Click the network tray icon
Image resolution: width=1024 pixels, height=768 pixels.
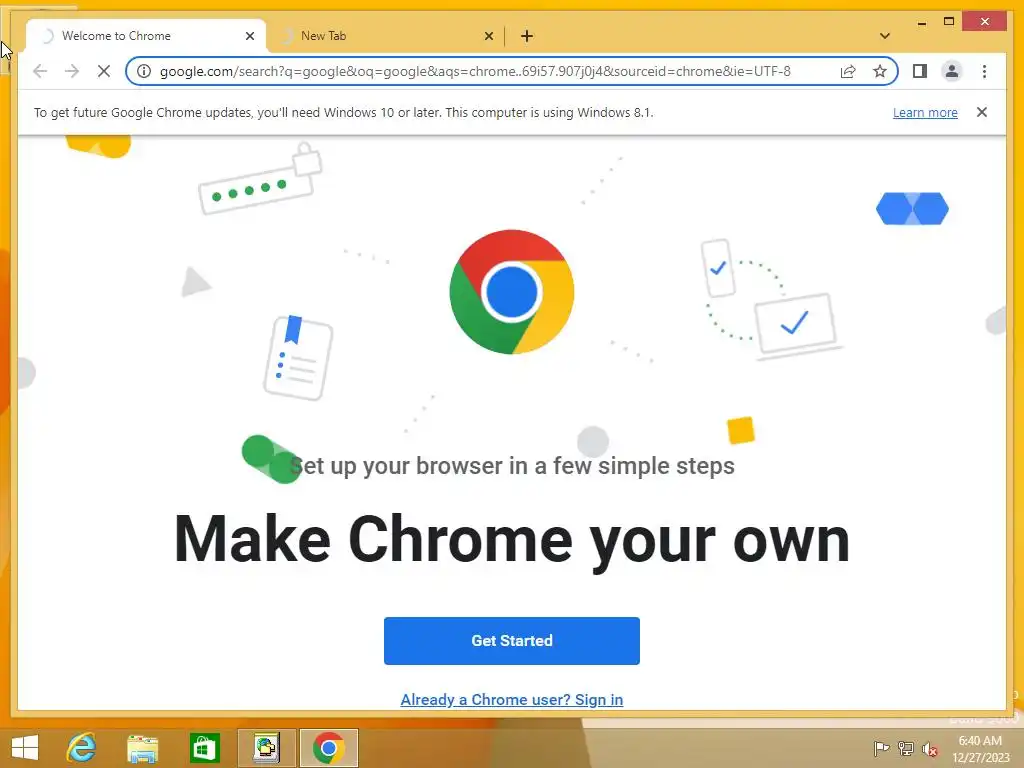[x=906, y=748]
